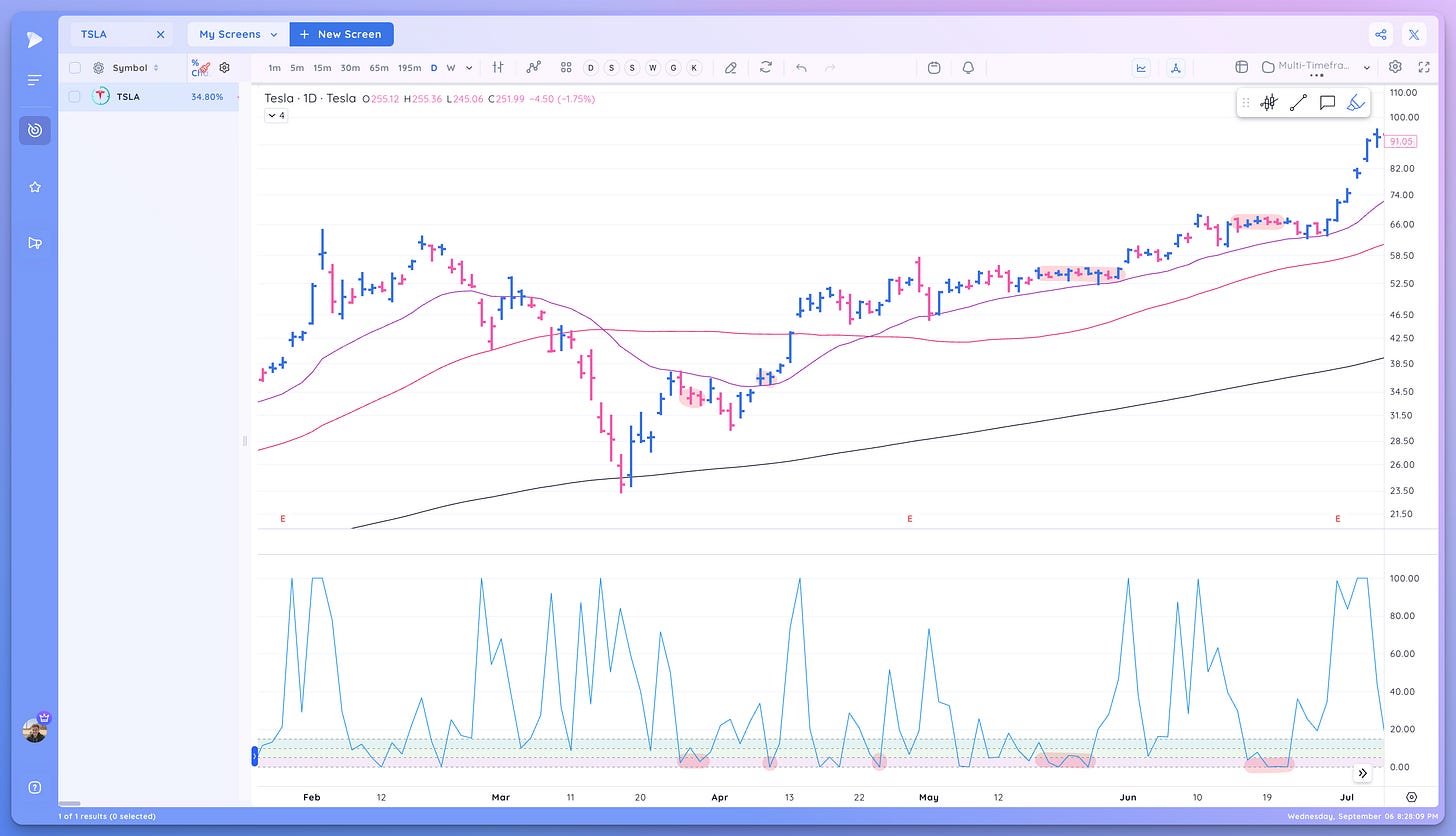
Task: Open the comment bubble tool on the chart
Action: coord(1328,102)
